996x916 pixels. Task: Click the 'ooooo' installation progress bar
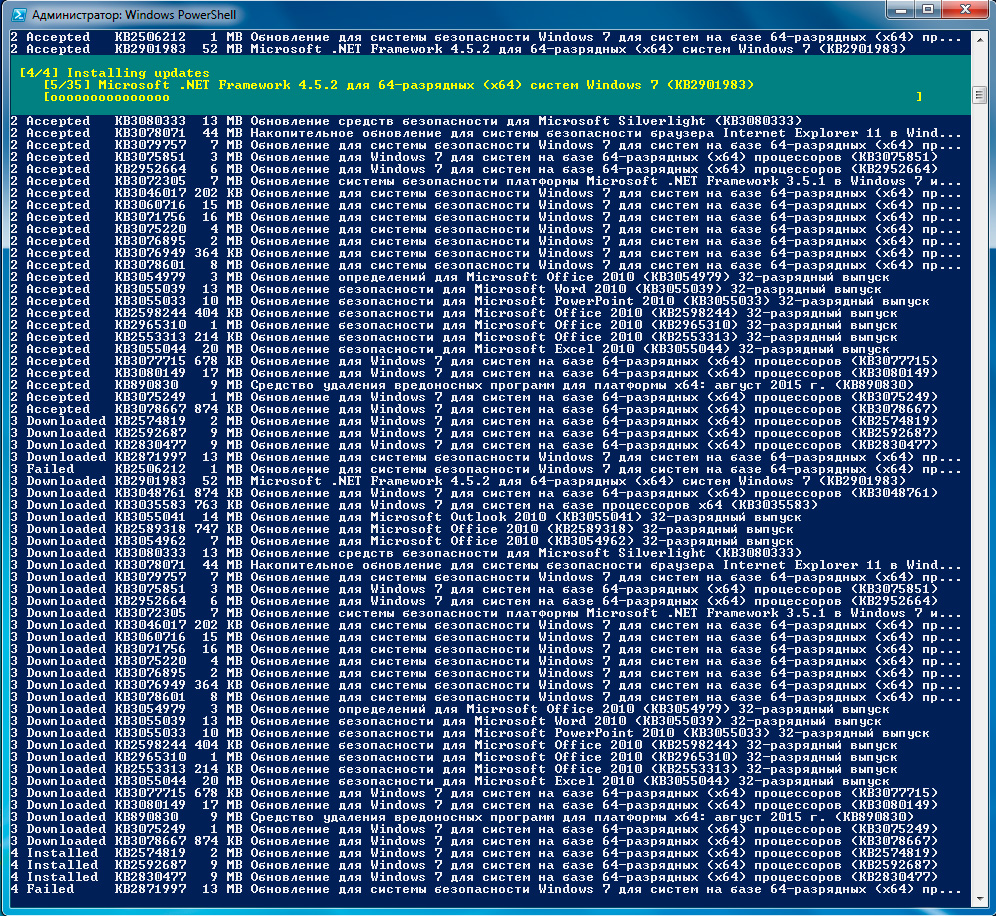(x=483, y=97)
